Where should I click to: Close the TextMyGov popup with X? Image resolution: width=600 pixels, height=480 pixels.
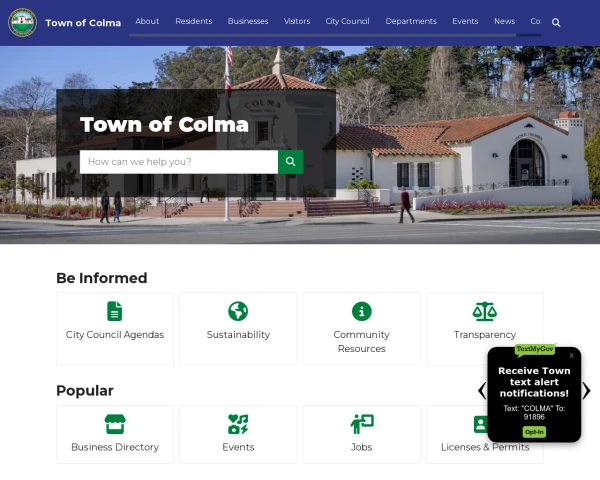click(x=571, y=356)
